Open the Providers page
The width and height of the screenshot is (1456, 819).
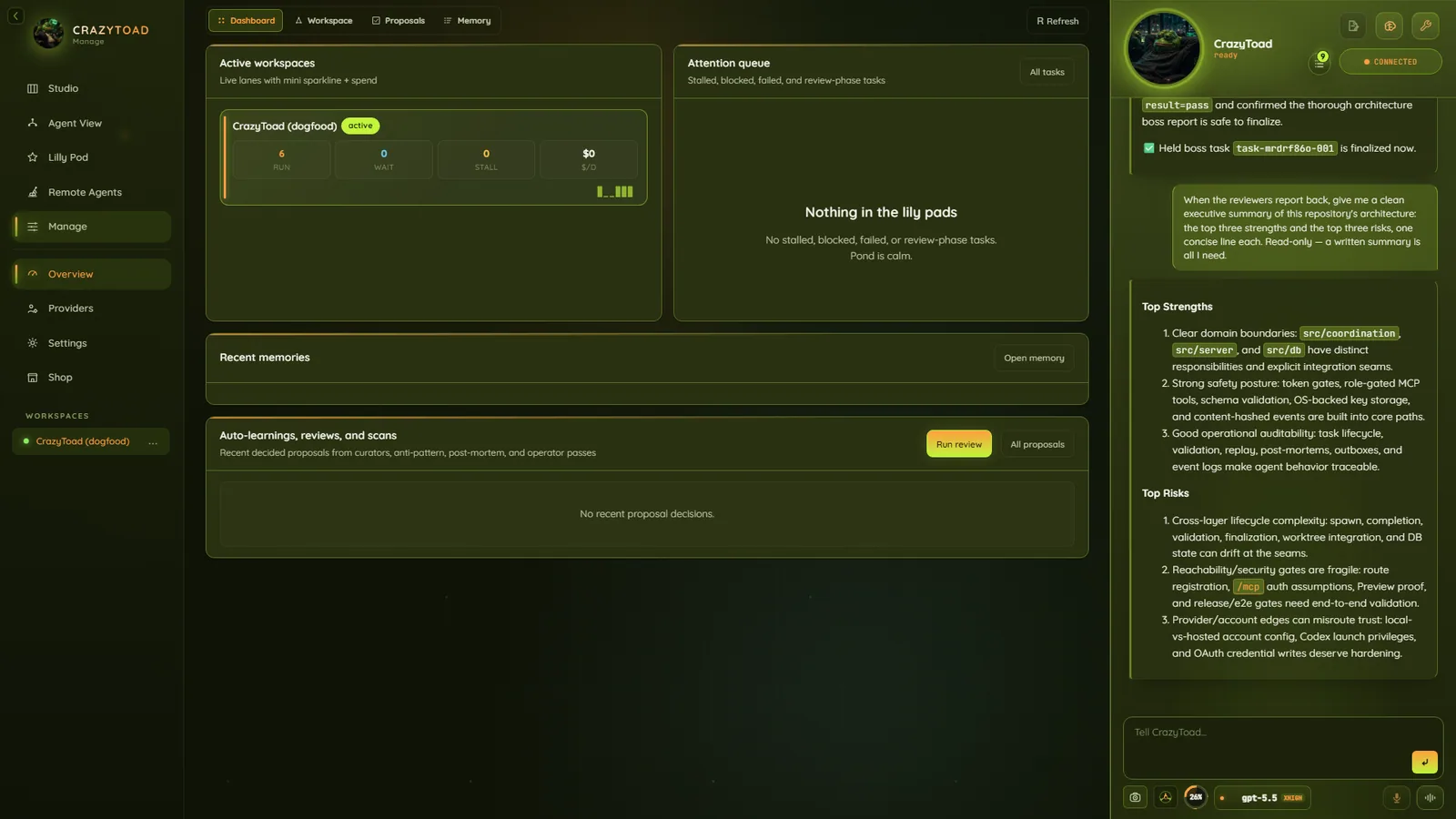[x=91, y=308]
